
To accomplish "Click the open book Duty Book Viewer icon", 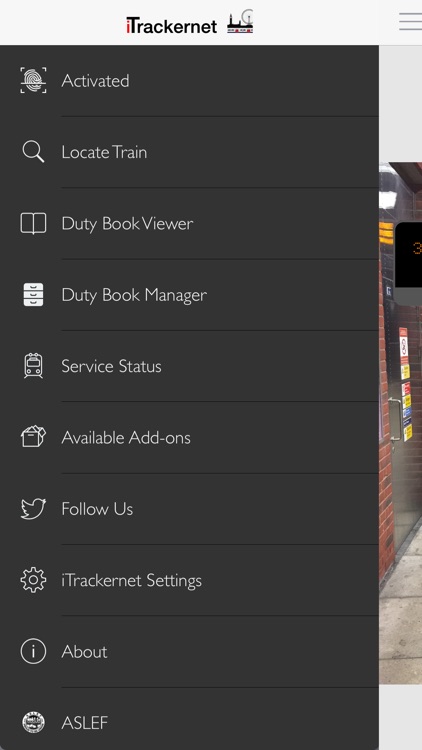I will pos(33,223).
